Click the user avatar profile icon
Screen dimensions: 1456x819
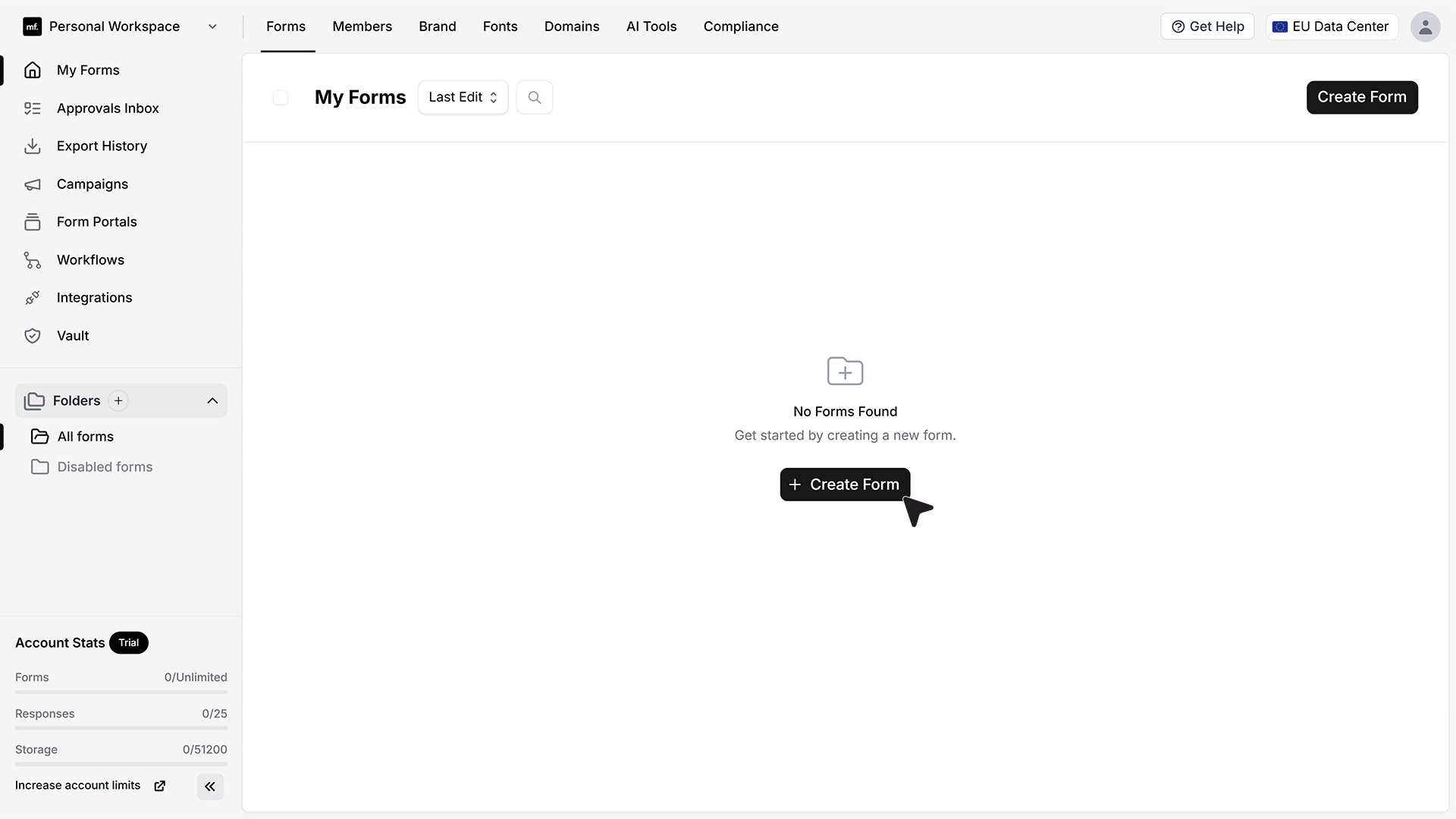click(x=1425, y=27)
